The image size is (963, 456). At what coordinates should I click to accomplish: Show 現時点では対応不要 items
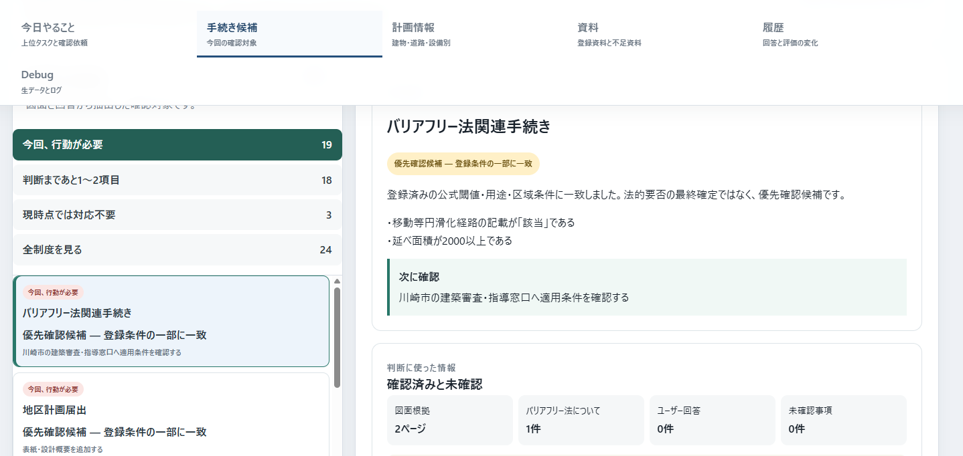(x=177, y=215)
